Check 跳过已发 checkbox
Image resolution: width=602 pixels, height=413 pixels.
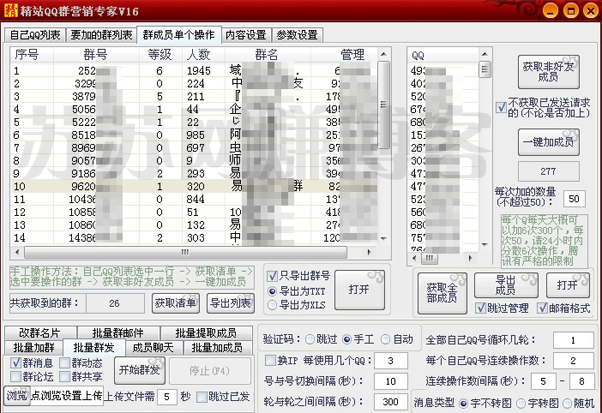(x=202, y=396)
